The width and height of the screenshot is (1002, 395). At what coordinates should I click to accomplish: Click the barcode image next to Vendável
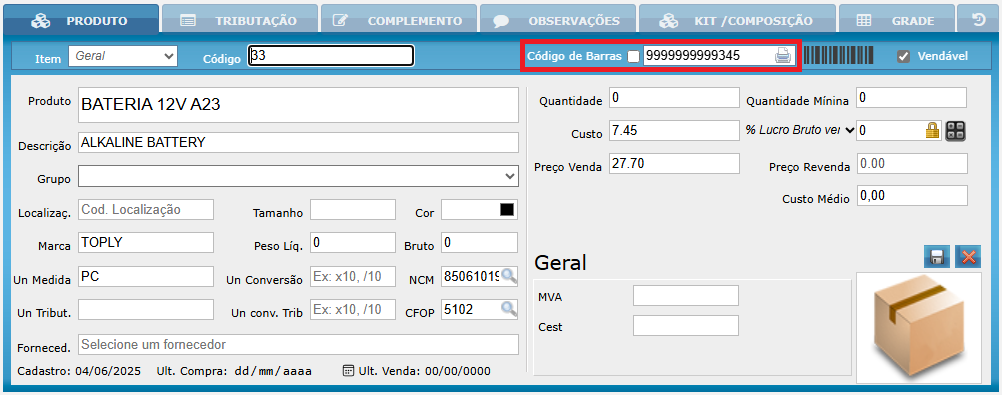pos(838,56)
